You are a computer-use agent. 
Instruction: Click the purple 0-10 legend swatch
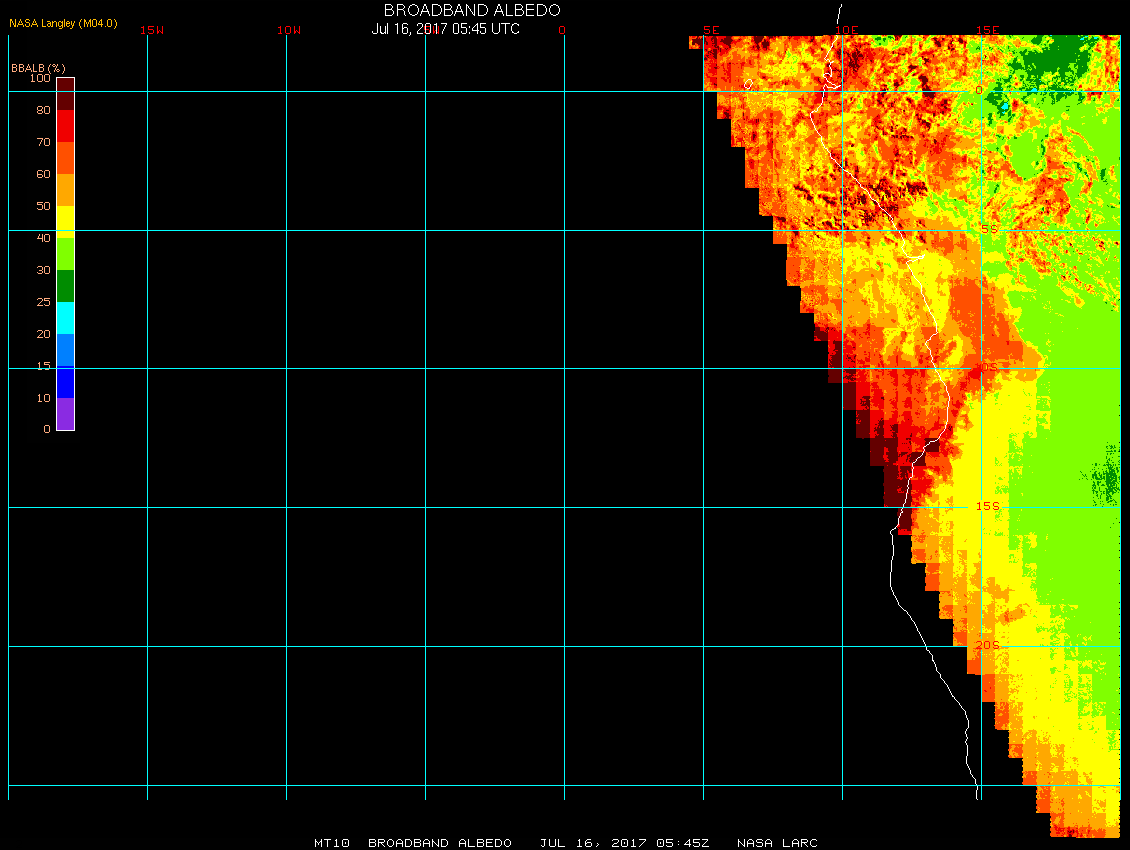coord(66,414)
